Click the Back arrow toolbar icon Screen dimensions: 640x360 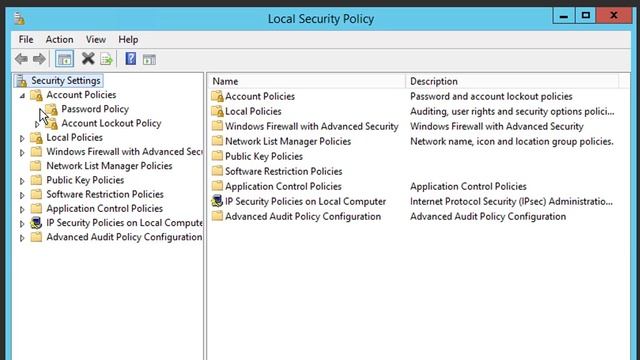click(x=21, y=59)
